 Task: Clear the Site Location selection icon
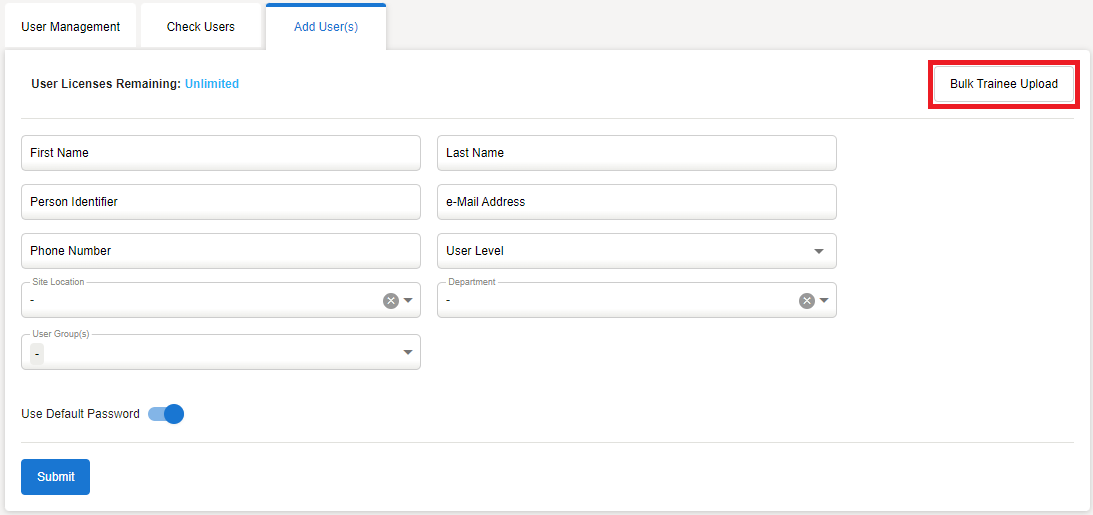[x=391, y=301]
